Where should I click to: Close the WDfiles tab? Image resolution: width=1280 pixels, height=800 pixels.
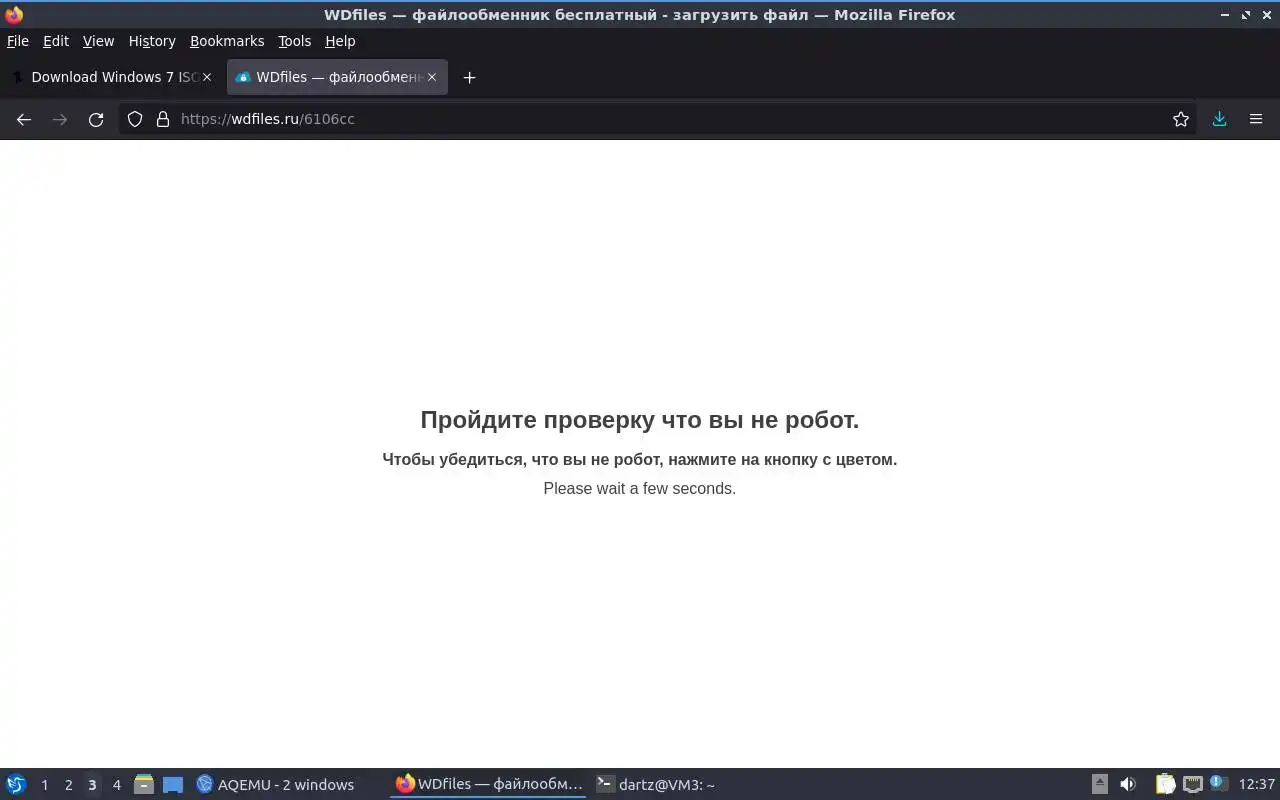tap(432, 77)
